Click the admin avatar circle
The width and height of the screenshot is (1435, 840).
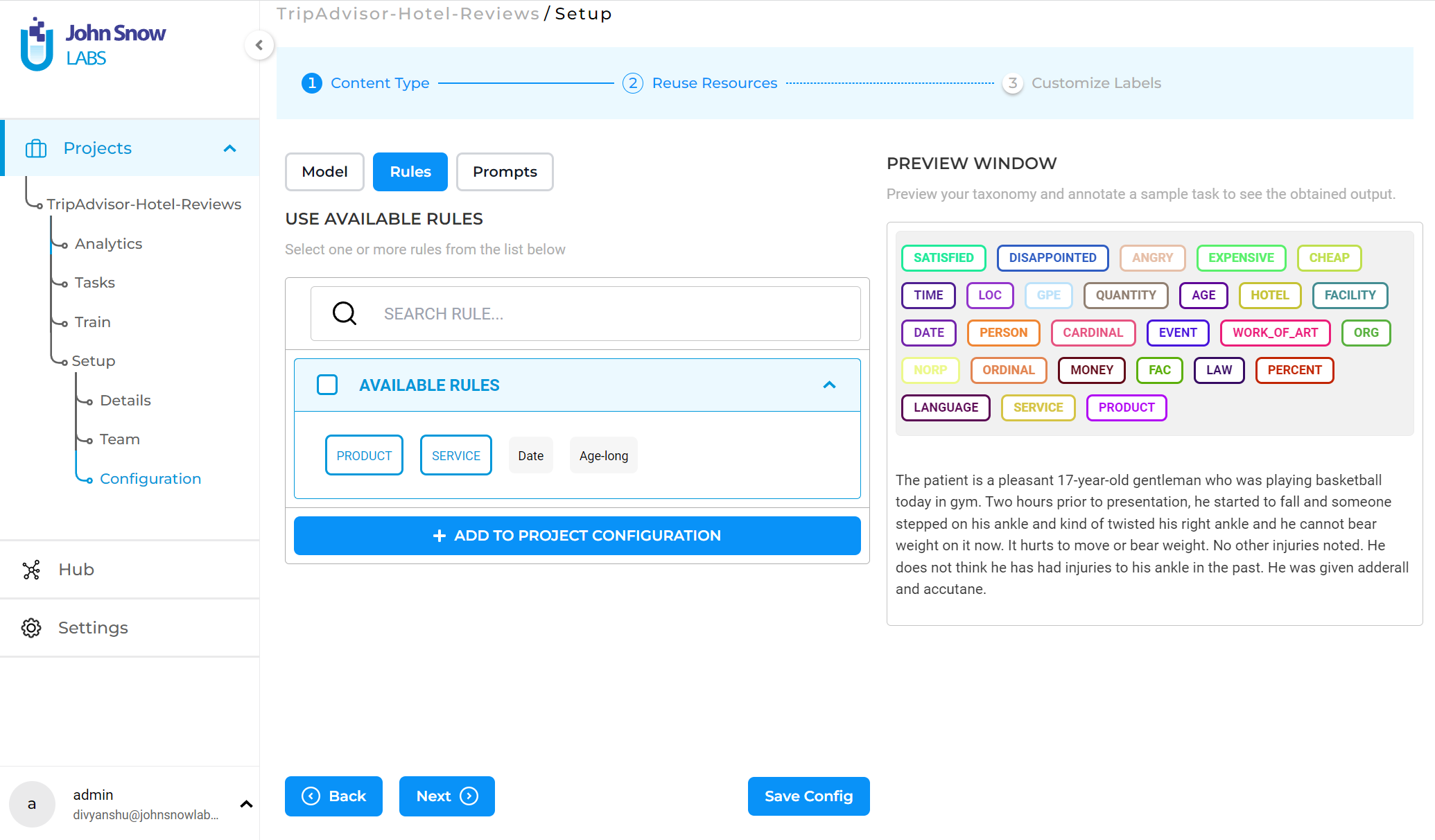pos(32,804)
